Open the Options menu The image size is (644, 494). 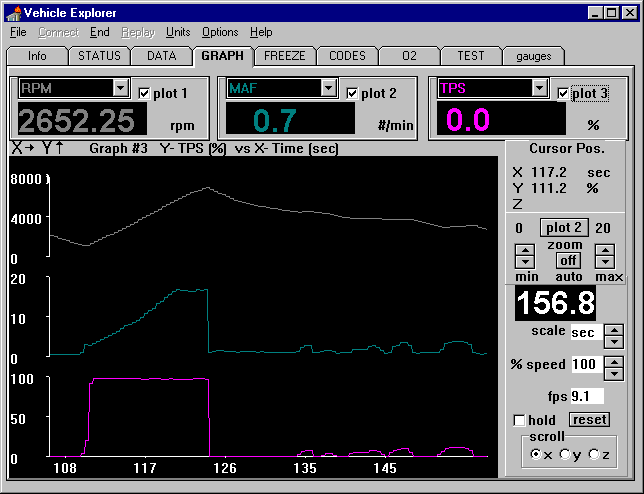(x=220, y=32)
